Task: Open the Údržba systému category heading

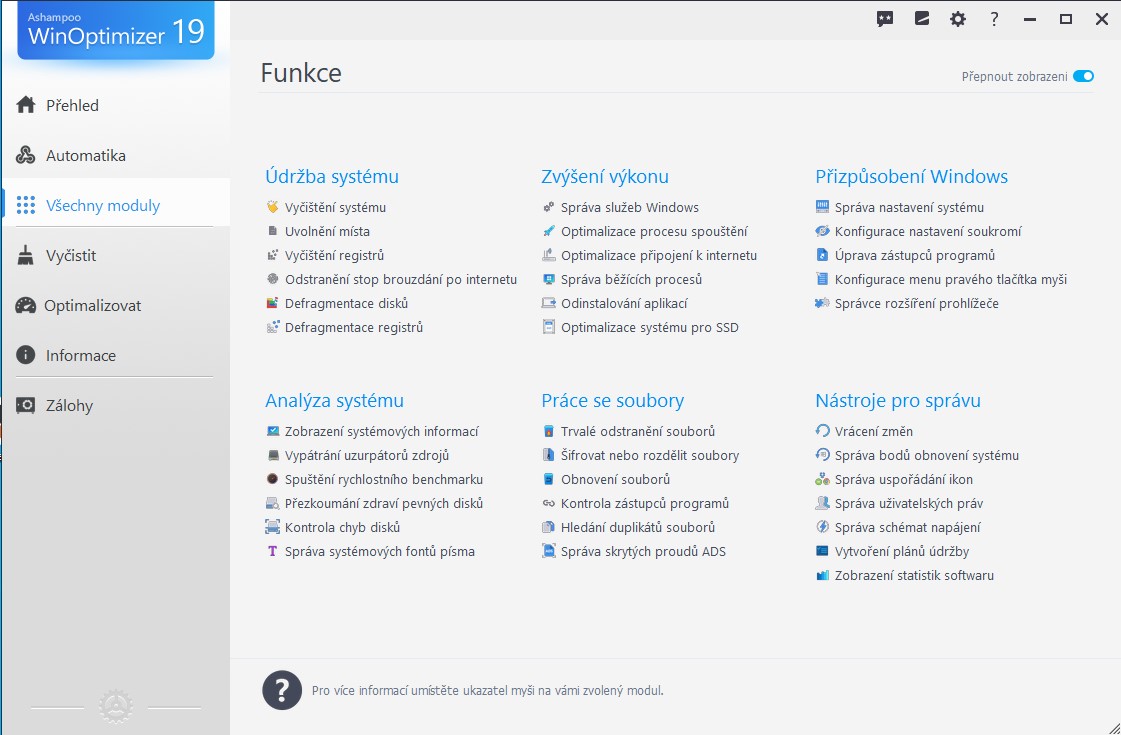Action: point(332,177)
